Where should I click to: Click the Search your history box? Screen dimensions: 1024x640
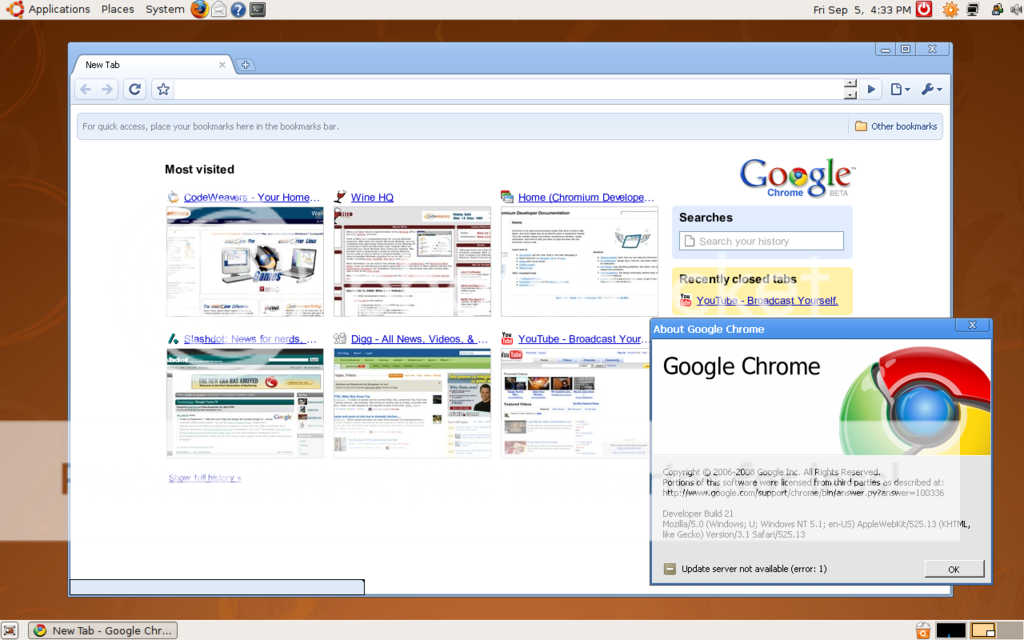[x=761, y=241]
